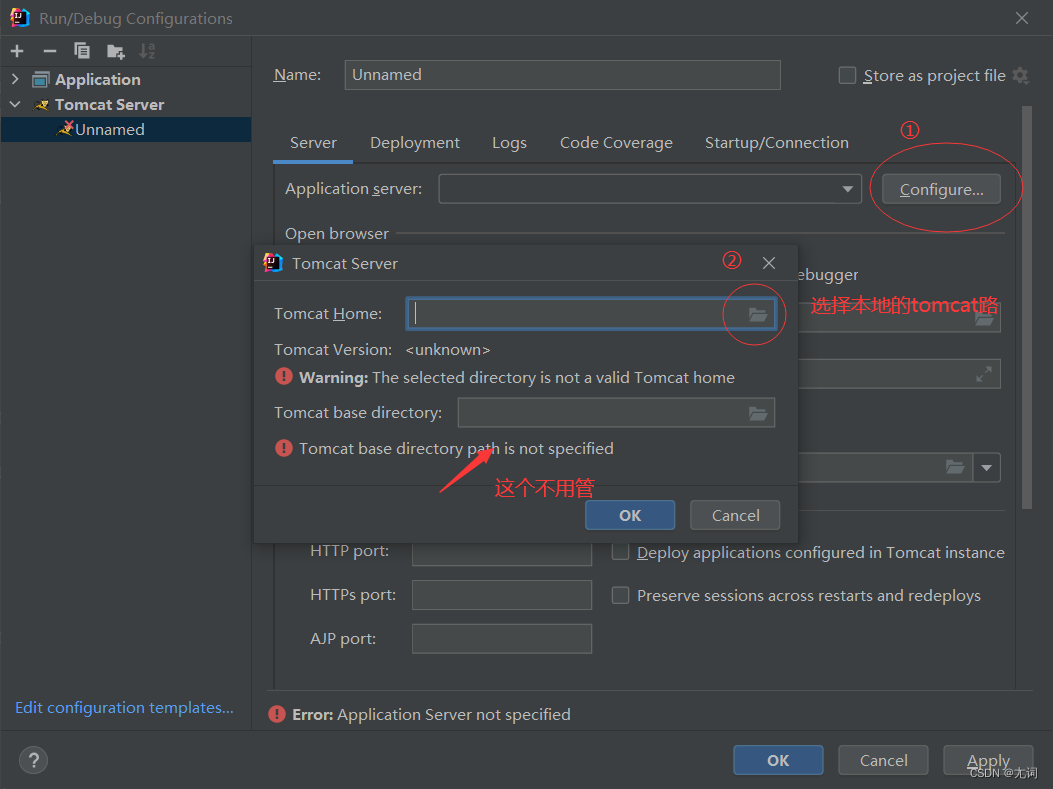
Task: Add new configuration with plus icon
Action: click(x=17, y=51)
